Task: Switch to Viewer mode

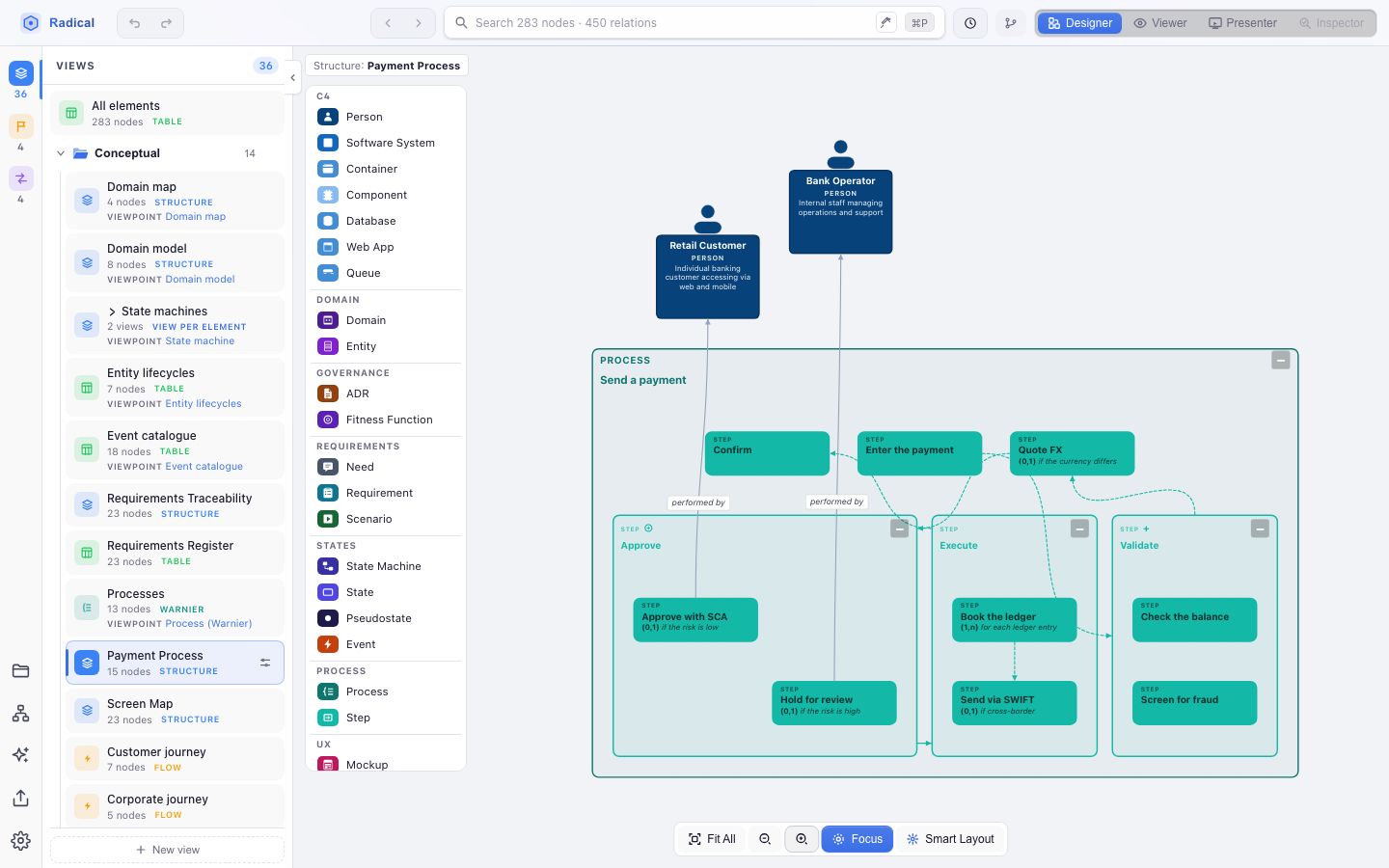Action: coord(1160,23)
